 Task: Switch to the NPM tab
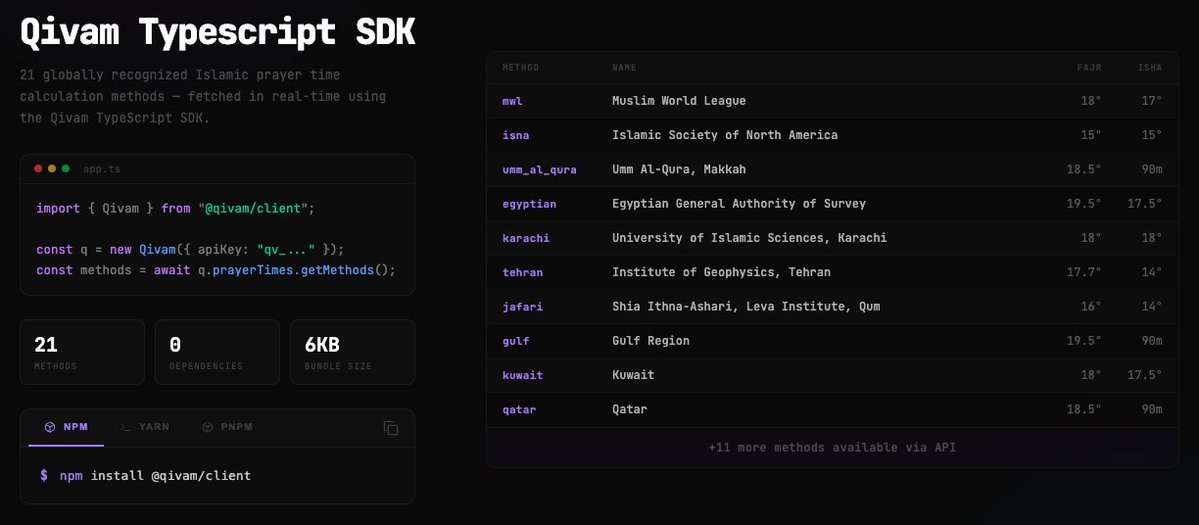tap(67, 428)
